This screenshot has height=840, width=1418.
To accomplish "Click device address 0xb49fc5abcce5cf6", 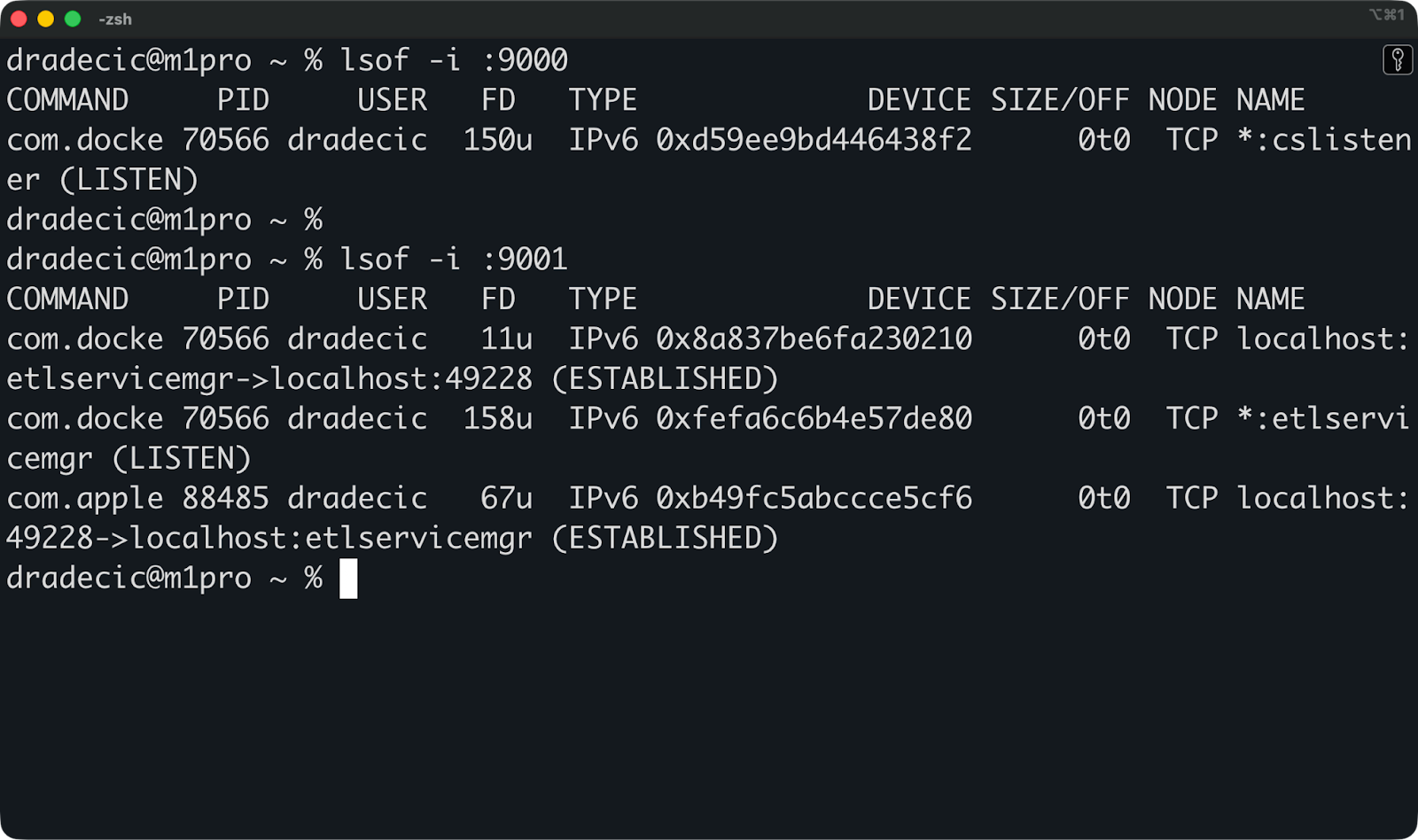I will [x=814, y=498].
